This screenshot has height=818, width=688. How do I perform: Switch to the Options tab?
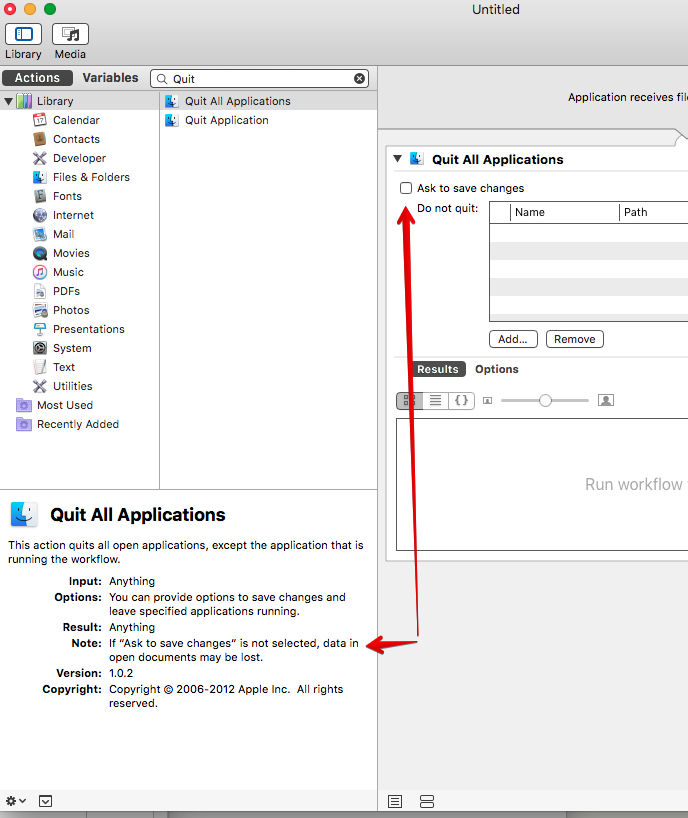497,369
